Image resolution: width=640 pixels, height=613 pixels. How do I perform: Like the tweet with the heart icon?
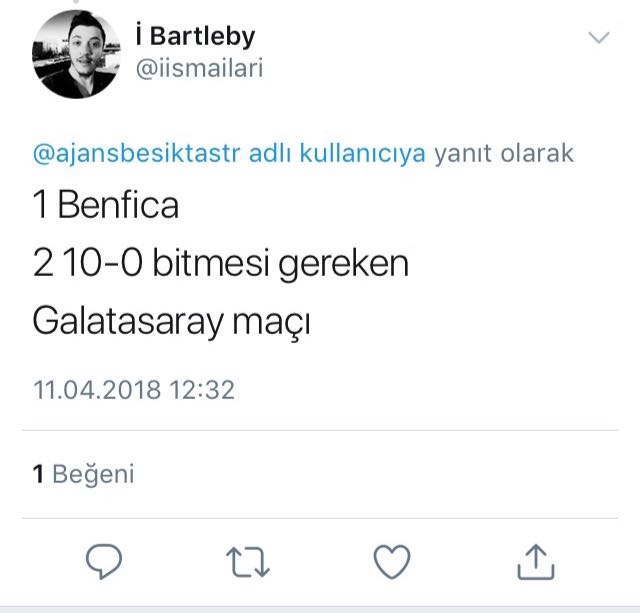391,562
